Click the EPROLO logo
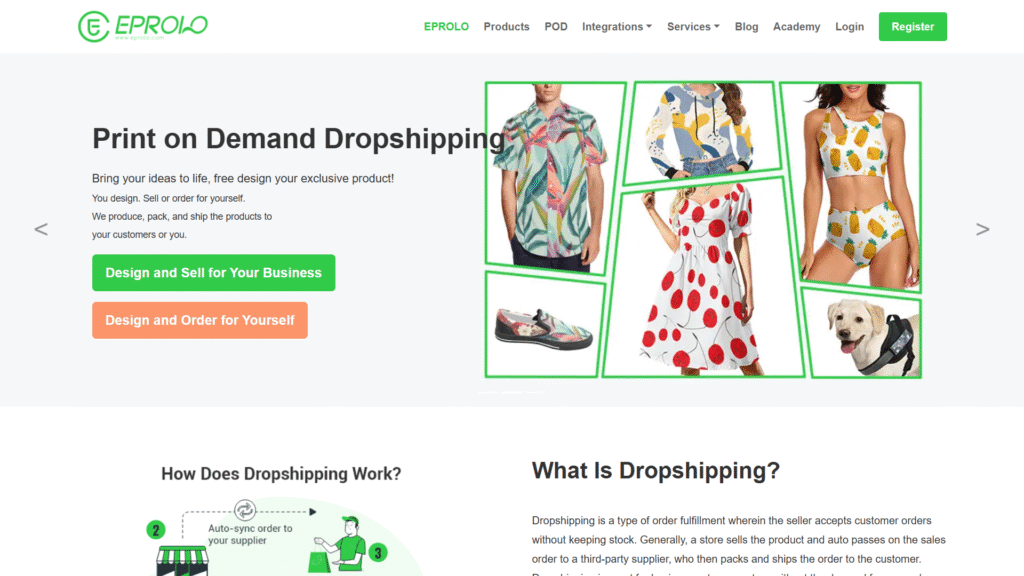1024x576 pixels. (142, 27)
